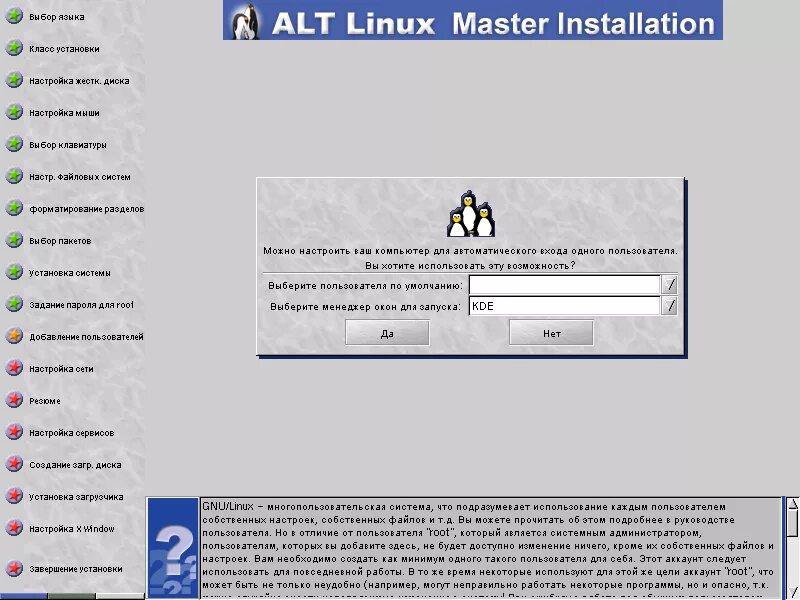Click the green star beside Настройка мыши
The height and width of the screenshot is (600, 800).
14,112
